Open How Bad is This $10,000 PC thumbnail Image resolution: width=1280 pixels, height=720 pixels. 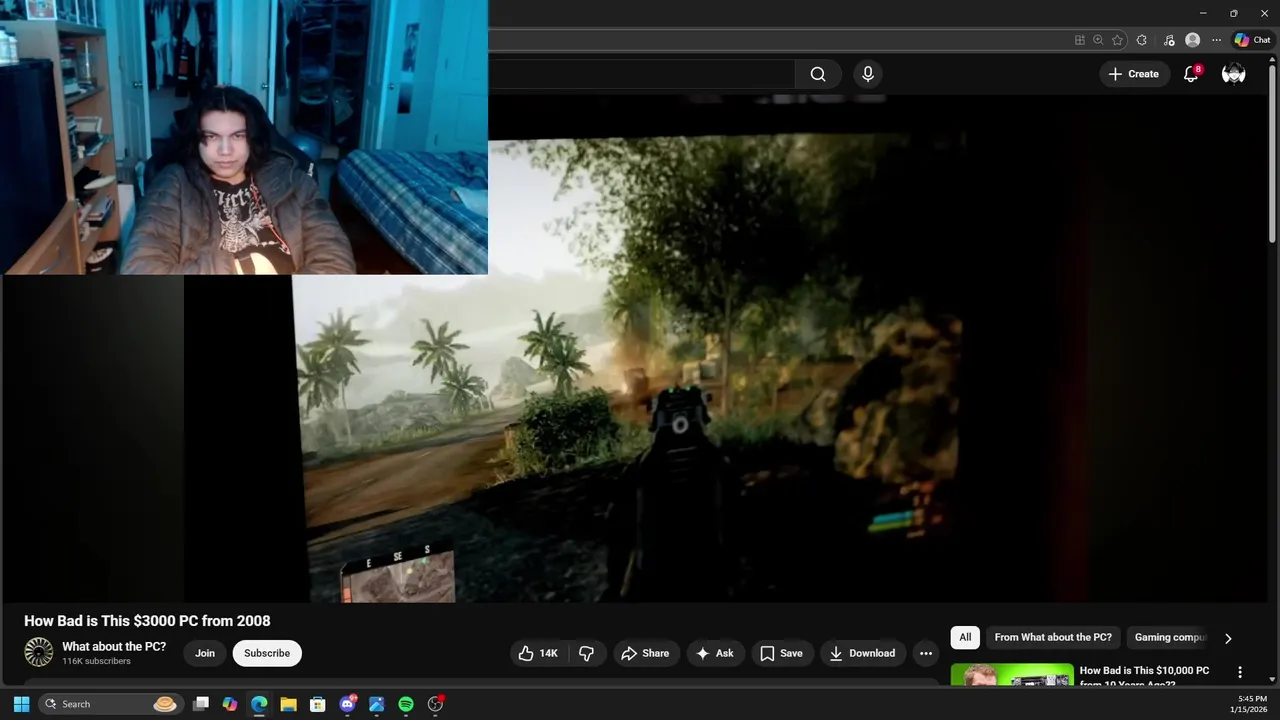pos(1012,675)
